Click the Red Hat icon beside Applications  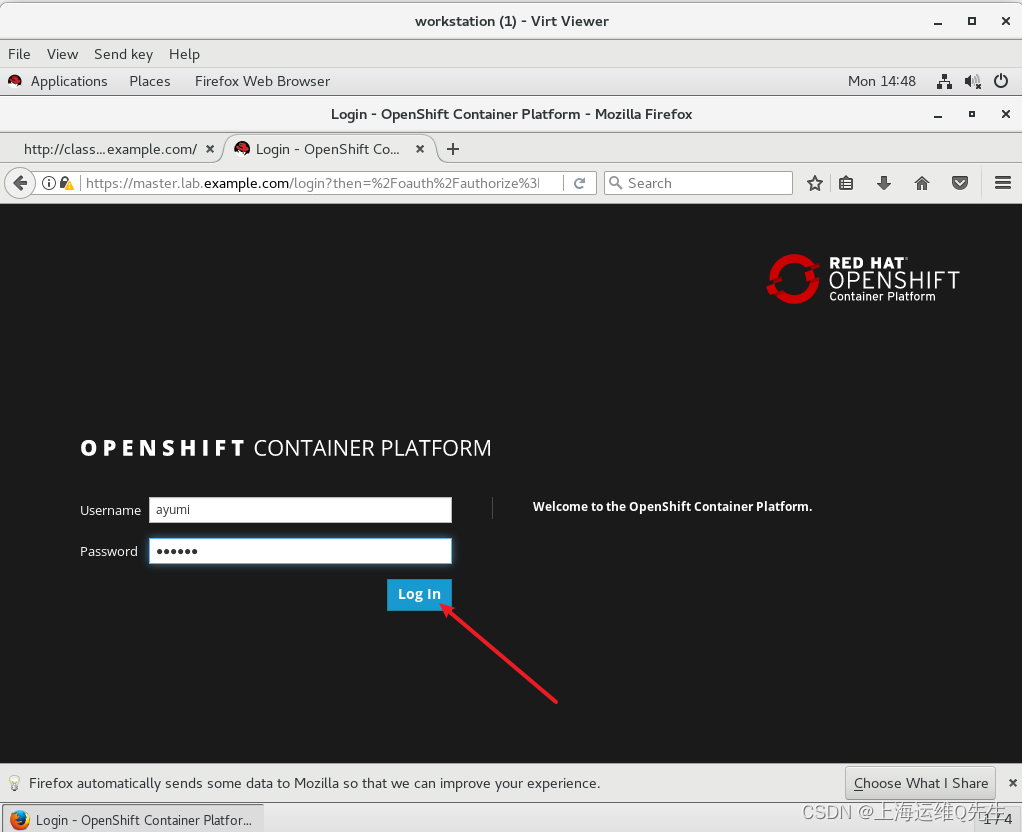tap(15, 81)
